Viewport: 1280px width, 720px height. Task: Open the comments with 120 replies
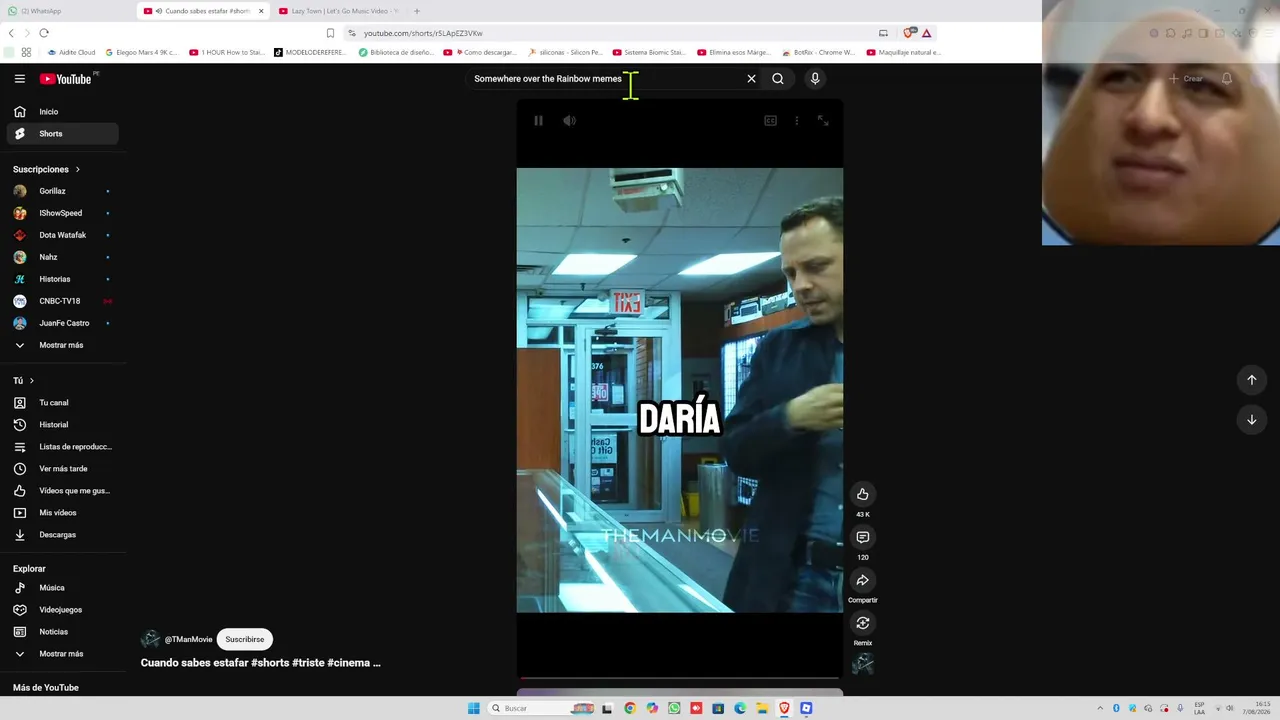pos(863,537)
